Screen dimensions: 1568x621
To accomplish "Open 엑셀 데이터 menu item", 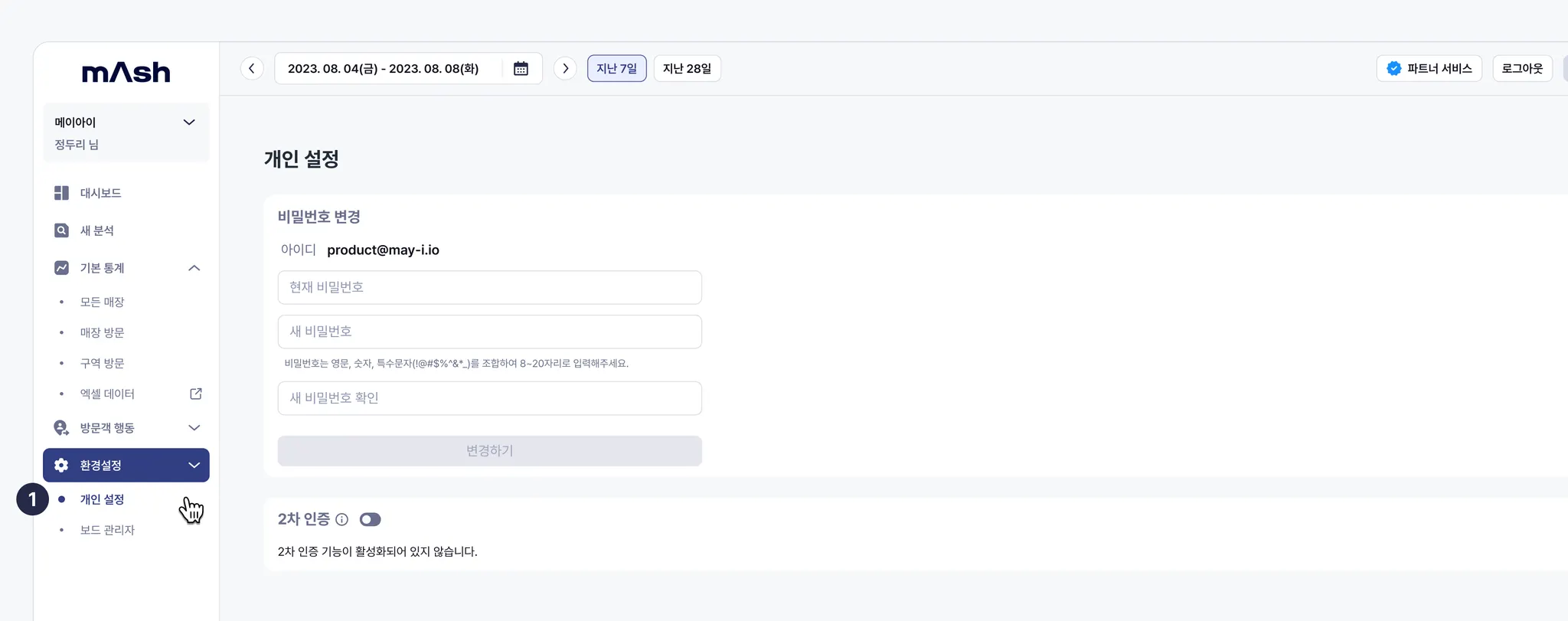I will [x=107, y=394].
